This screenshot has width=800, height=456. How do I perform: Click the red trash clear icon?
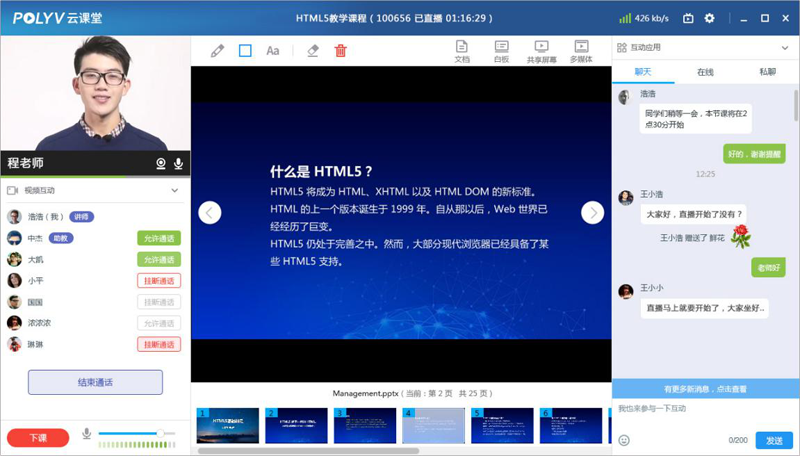point(341,51)
